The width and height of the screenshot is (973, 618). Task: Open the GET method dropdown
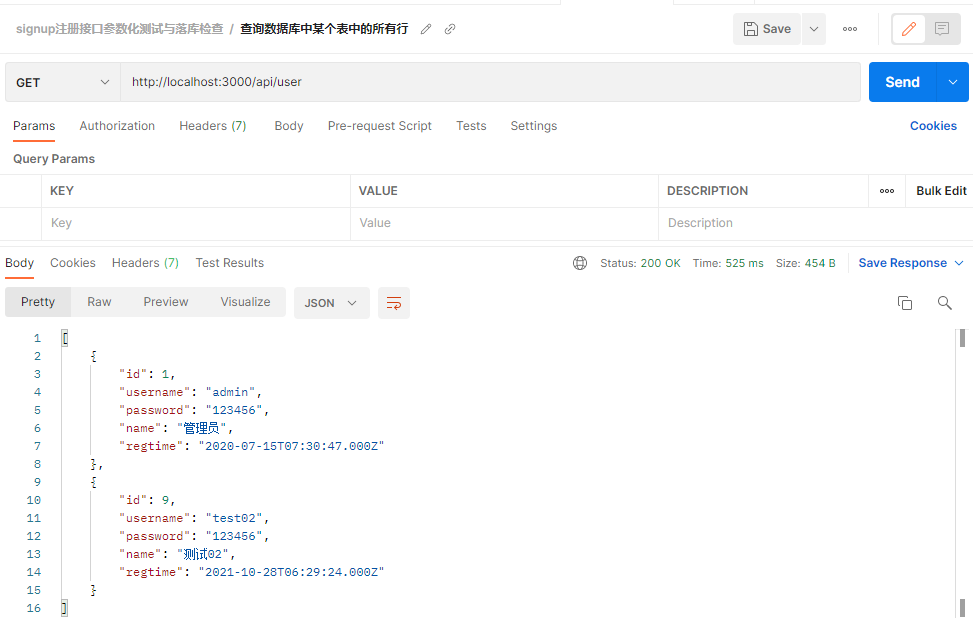pyautogui.click(x=62, y=82)
